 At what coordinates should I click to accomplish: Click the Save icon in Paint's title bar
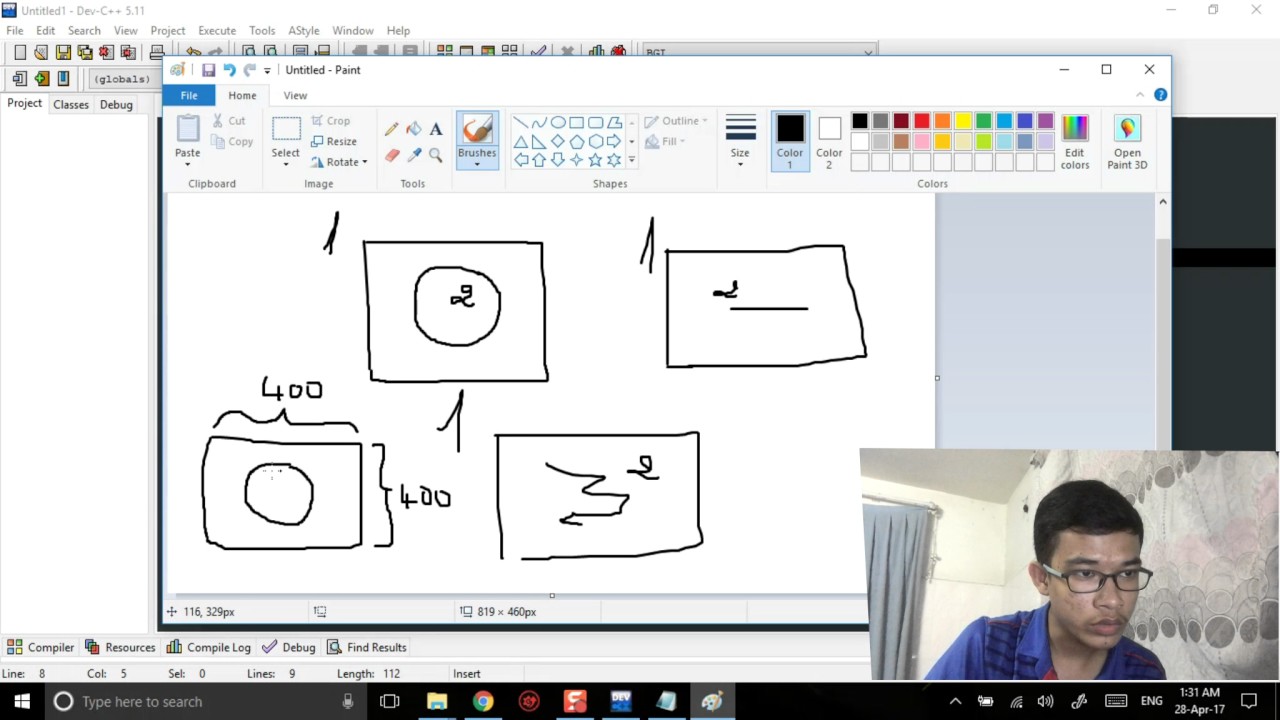(x=208, y=70)
